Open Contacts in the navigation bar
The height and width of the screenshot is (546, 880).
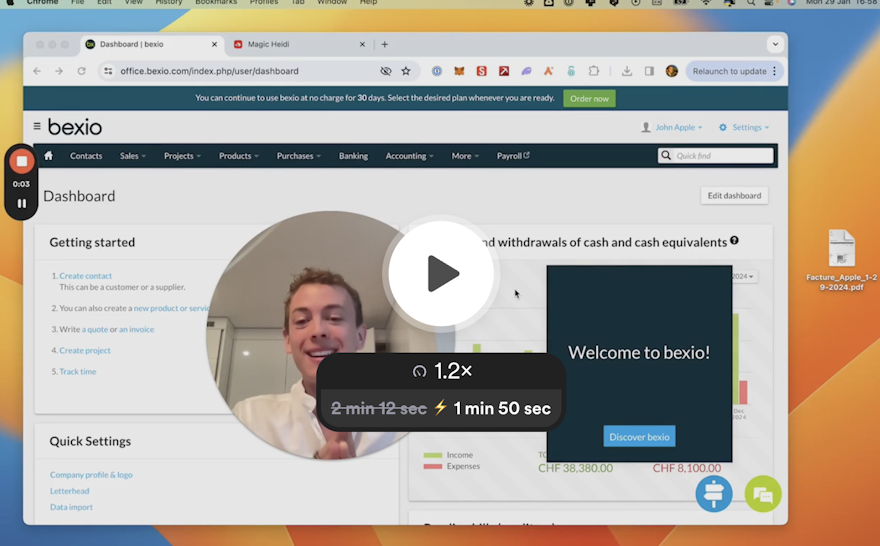[x=86, y=155]
